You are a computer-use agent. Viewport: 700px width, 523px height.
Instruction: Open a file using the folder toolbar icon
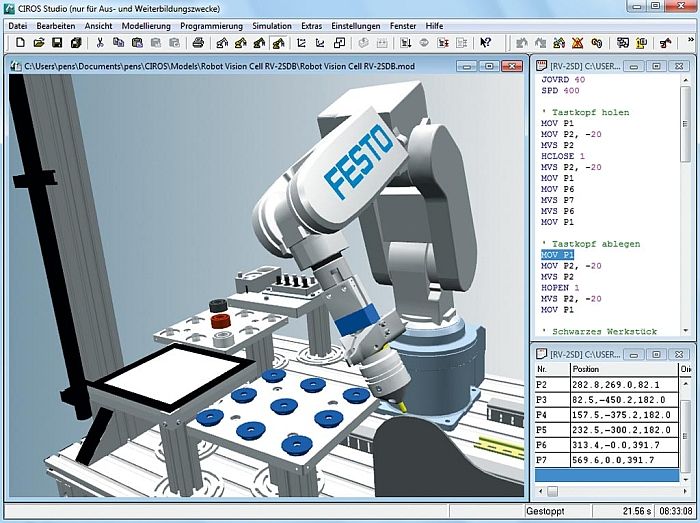pyautogui.click(x=39, y=43)
